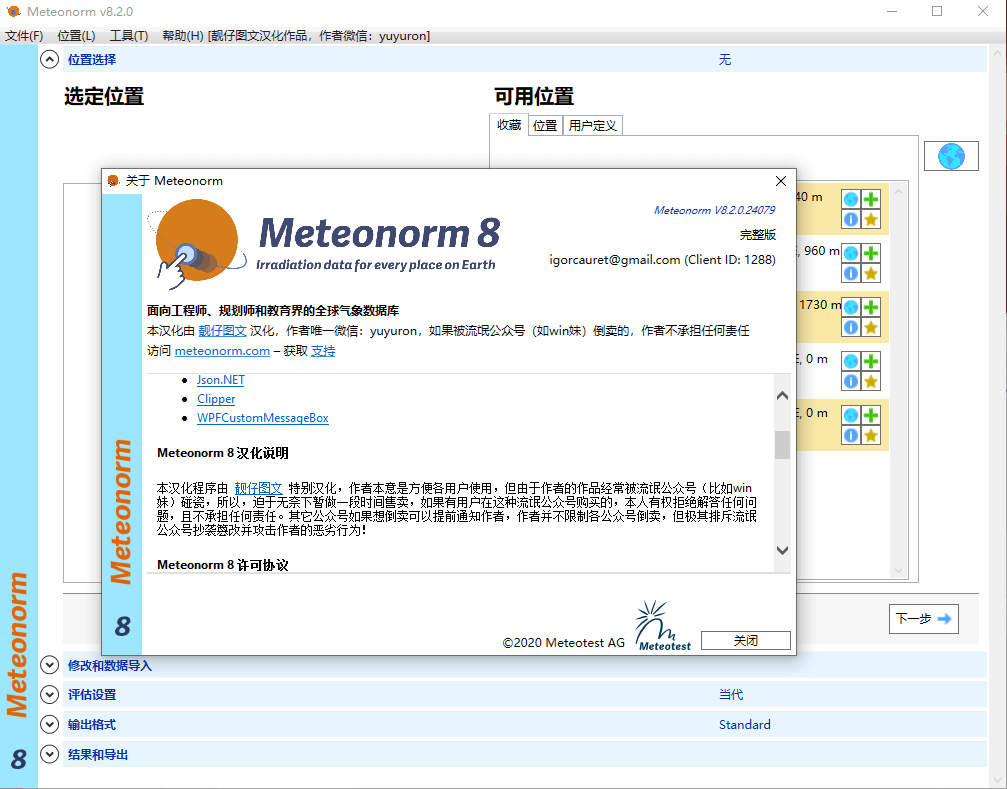Open the 支持 link
The width and height of the screenshot is (1007, 789).
coord(323,351)
